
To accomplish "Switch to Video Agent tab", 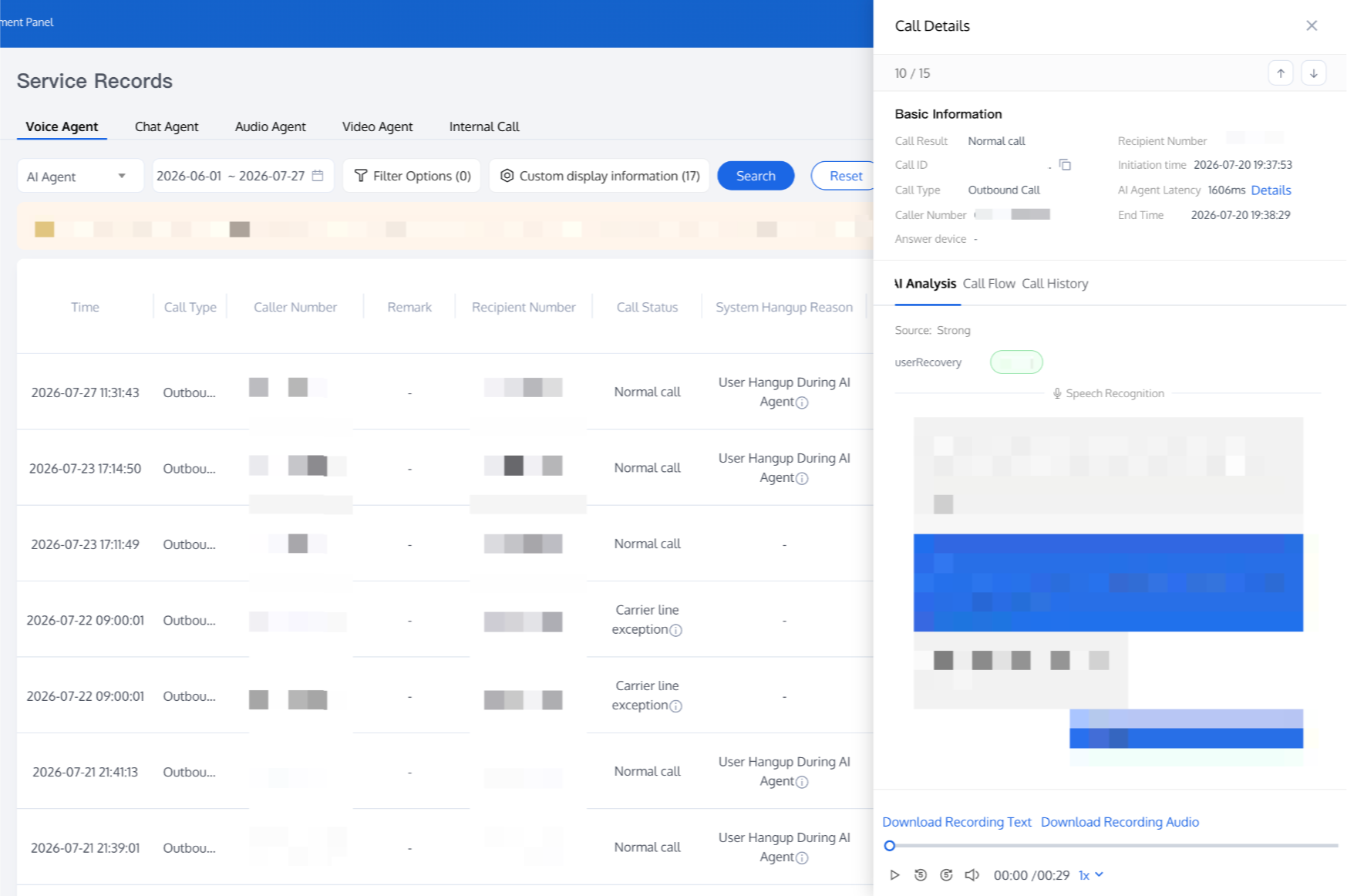I will (377, 126).
